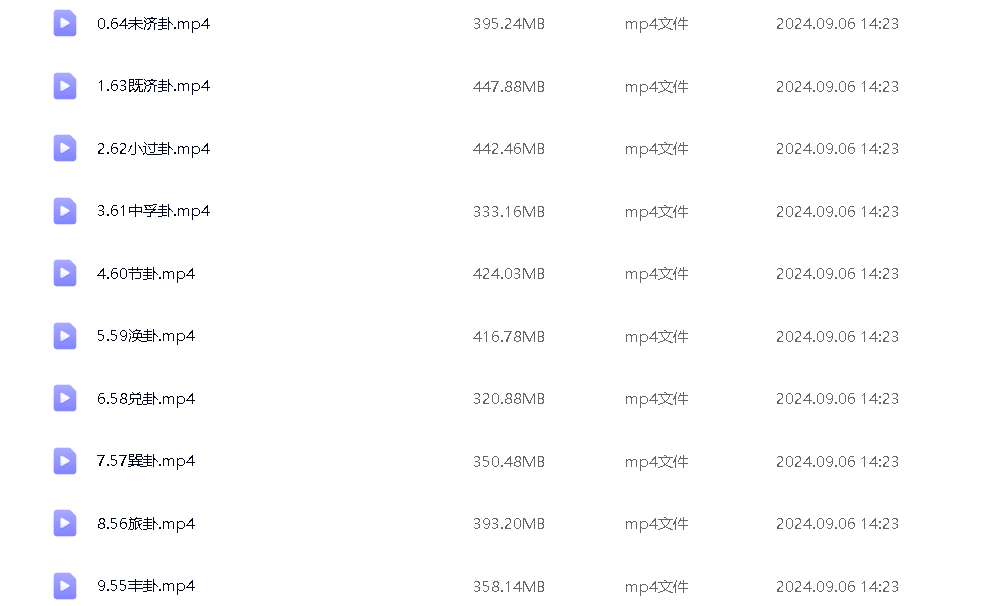Select video icon next to 6.58兑卦.mp4
Image resolution: width=984 pixels, height=606 pixels.
click(65, 398)
